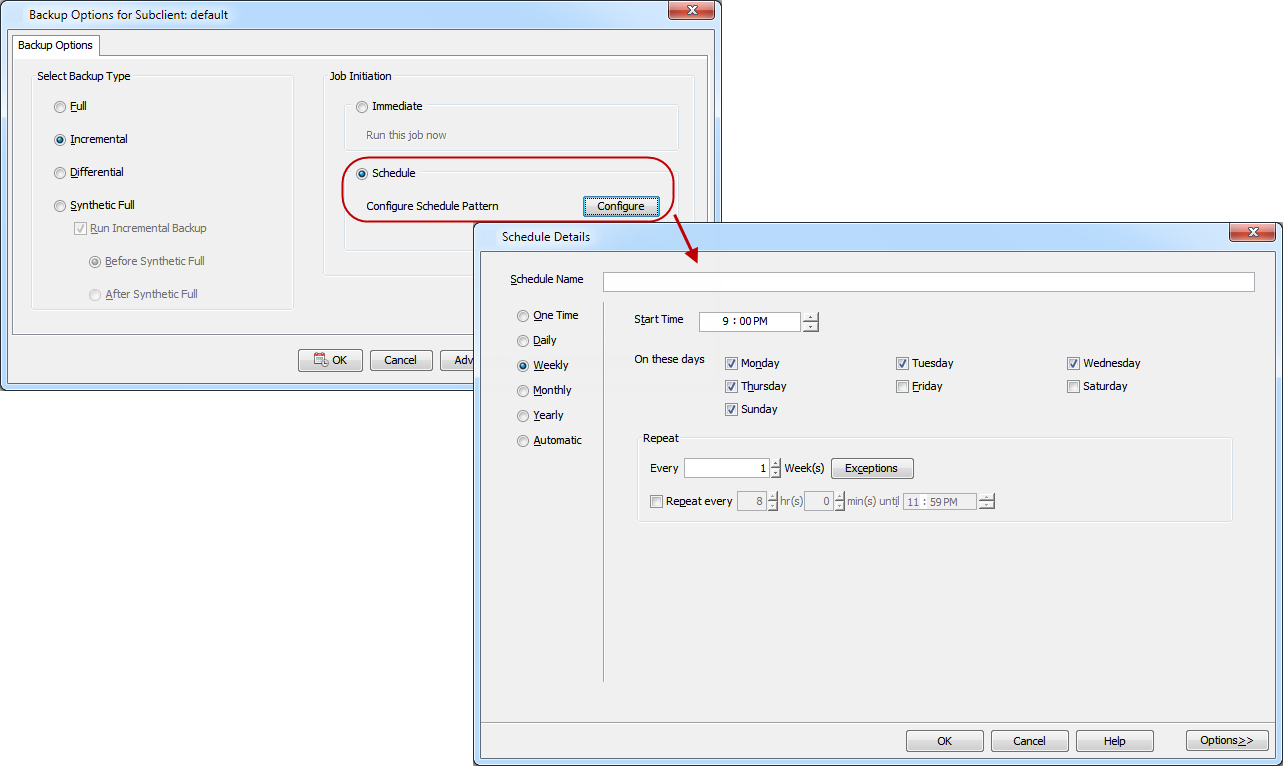Pick the Immediate job initiation option
This screenshot has width=1283, height=766.
coord(362,107)
